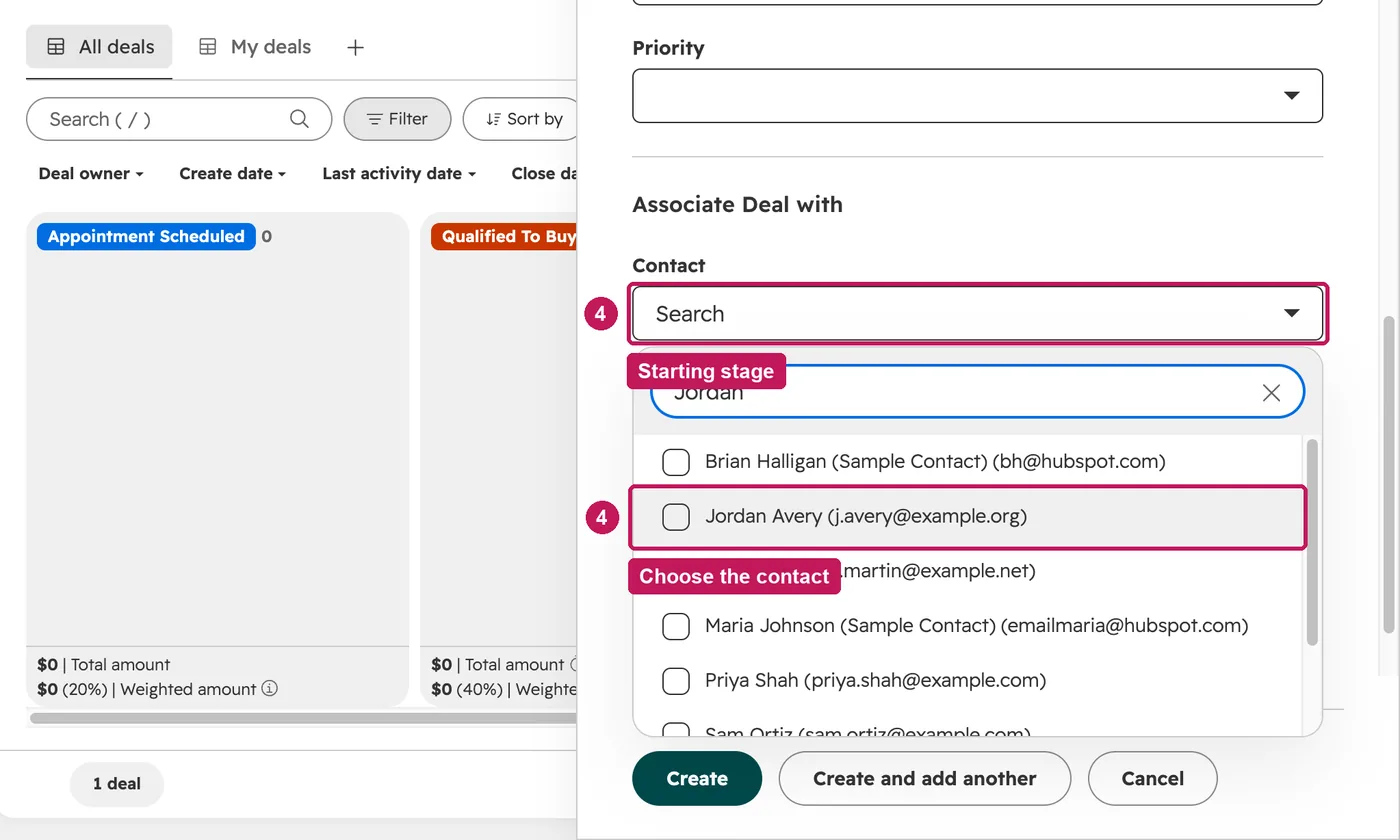Expand the Contact Search dropdown

(977, 314)
